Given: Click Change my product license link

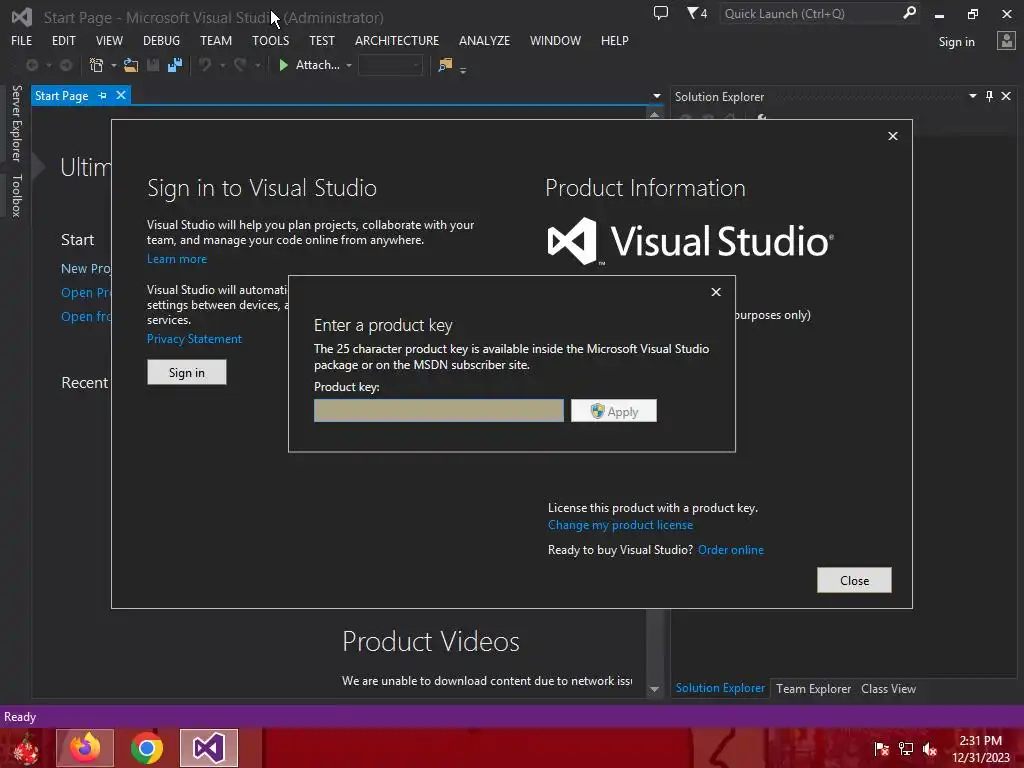Looking at the screenshot, I should pyautogui.click(x=620, y=524).
